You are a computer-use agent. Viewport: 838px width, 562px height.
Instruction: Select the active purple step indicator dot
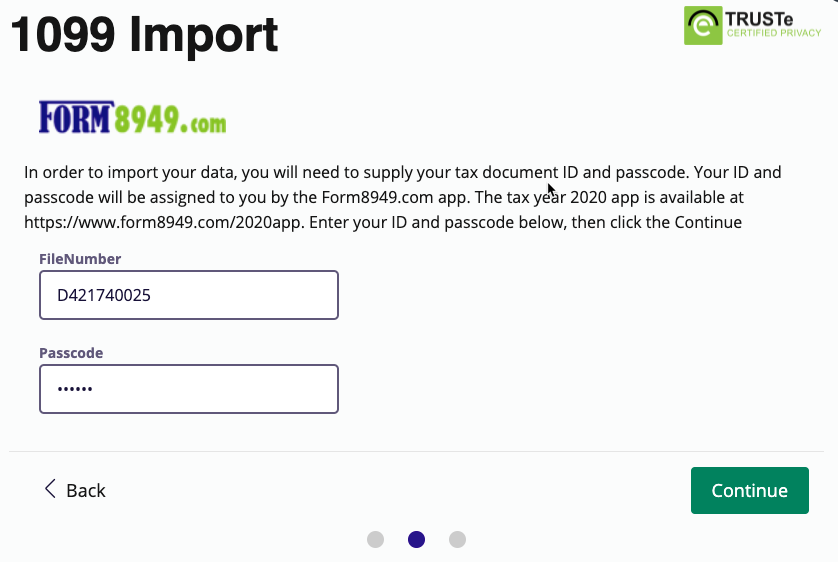[416, 540]
